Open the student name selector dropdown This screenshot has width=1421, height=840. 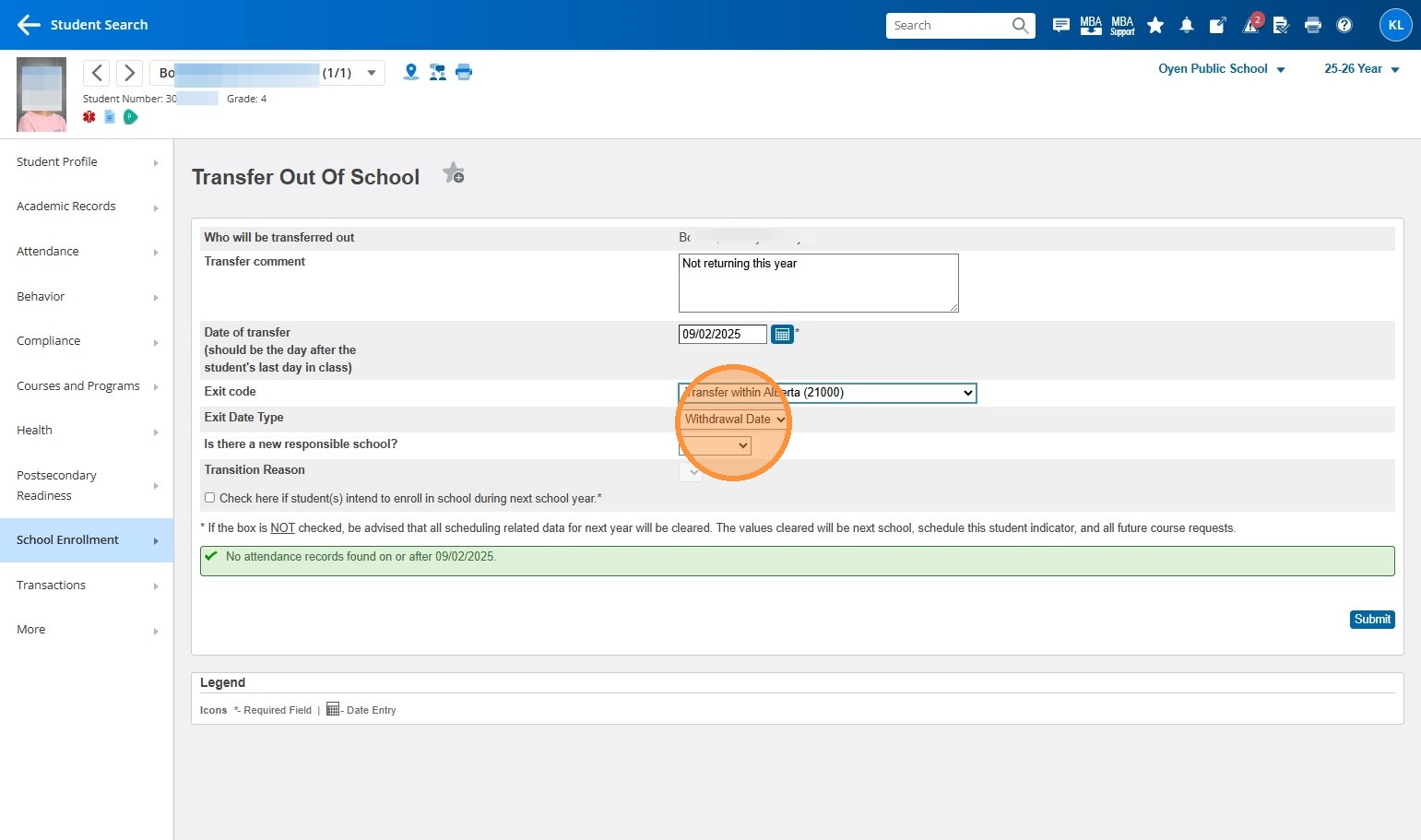coord(267,73)
